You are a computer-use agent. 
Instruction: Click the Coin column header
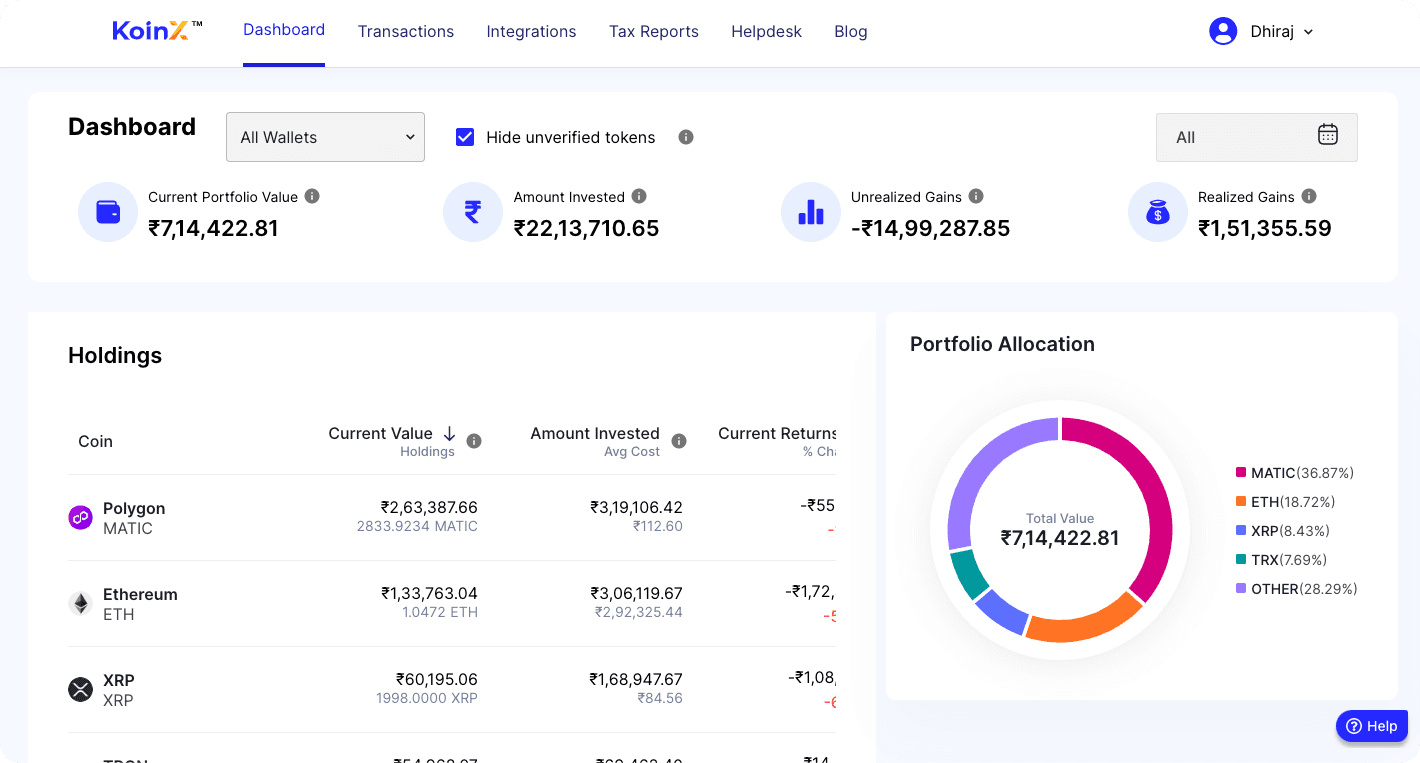click(x=95, y=441)
